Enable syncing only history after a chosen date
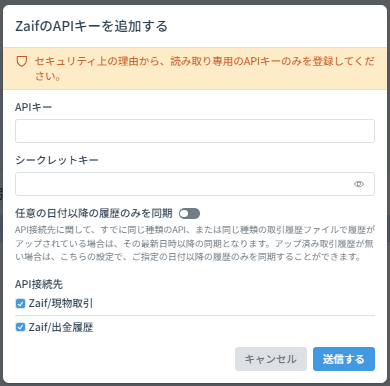 (x=189, y=213)
